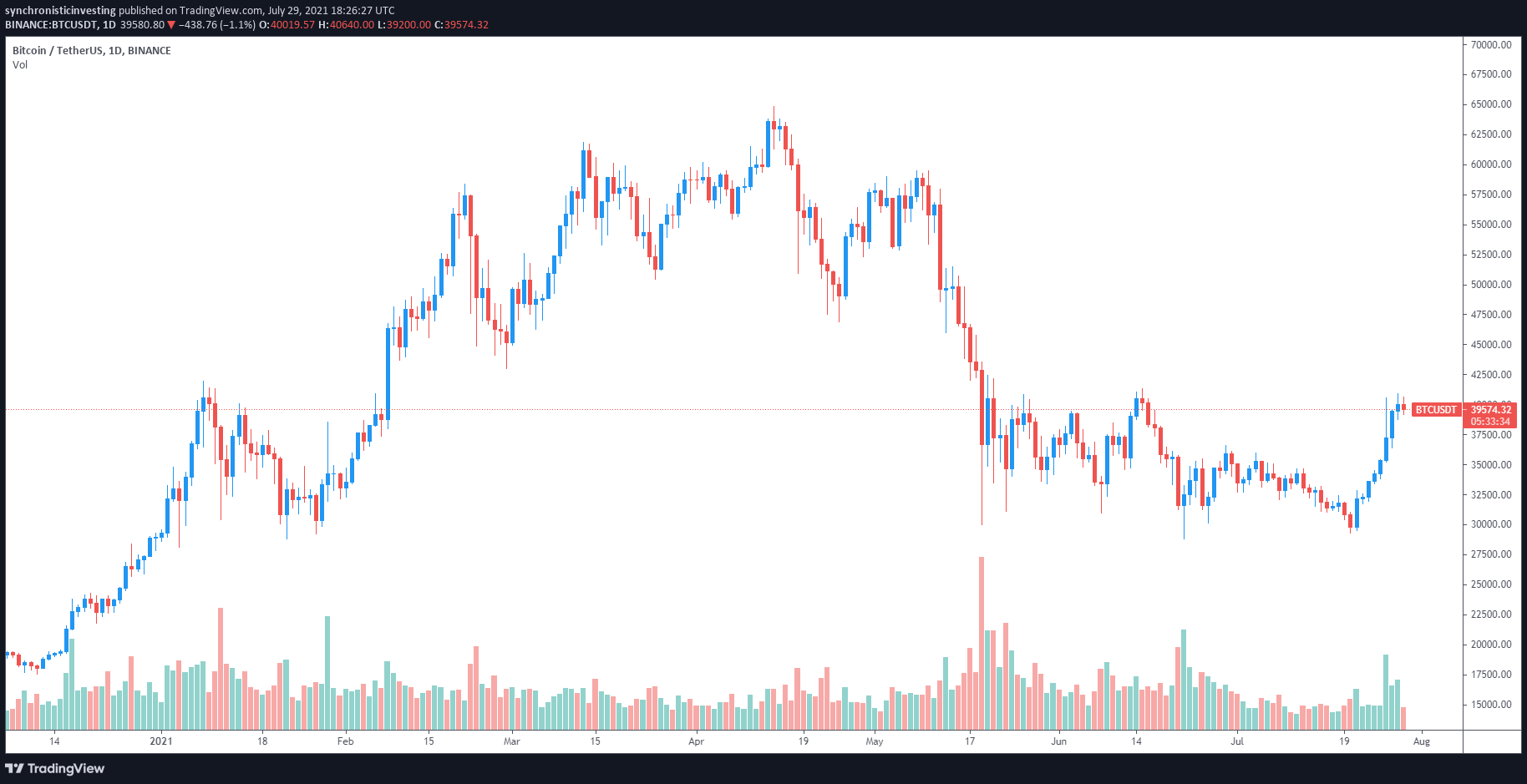Viewport: 1527px width, 784px height.
Task: Click the Apr label on time axis
Action: pos(696,741)
